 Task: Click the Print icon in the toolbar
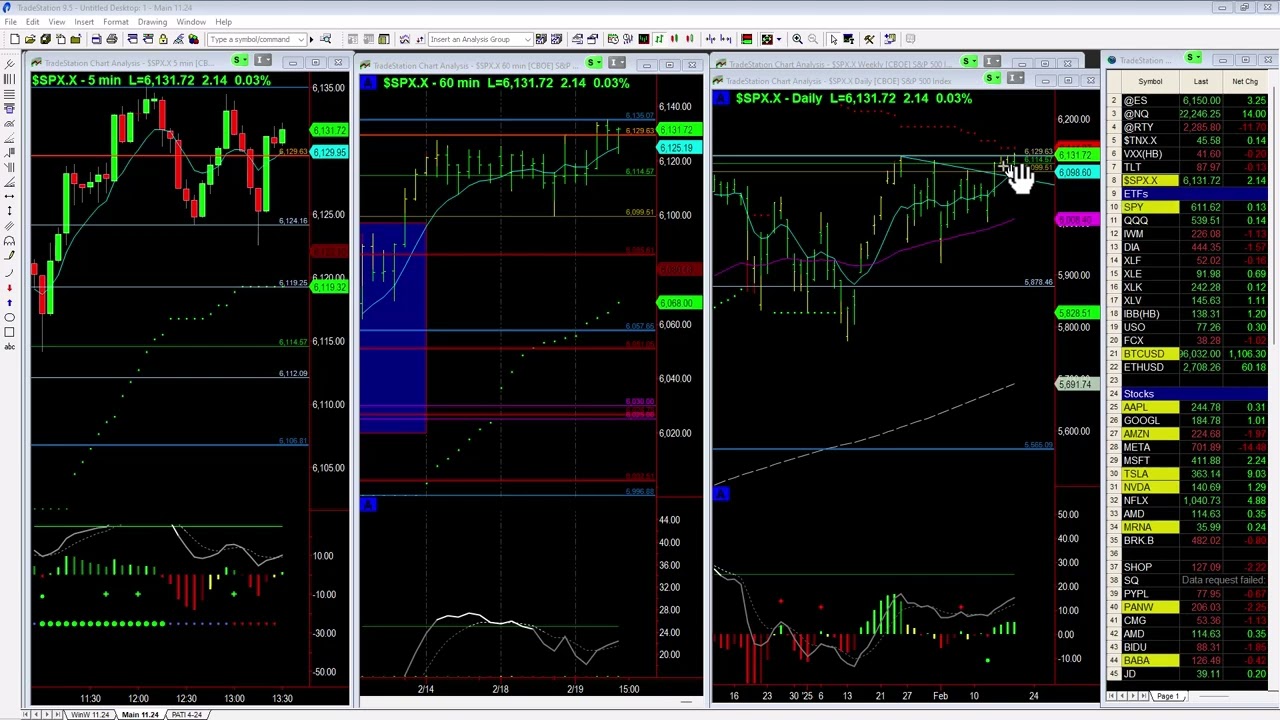111,39
